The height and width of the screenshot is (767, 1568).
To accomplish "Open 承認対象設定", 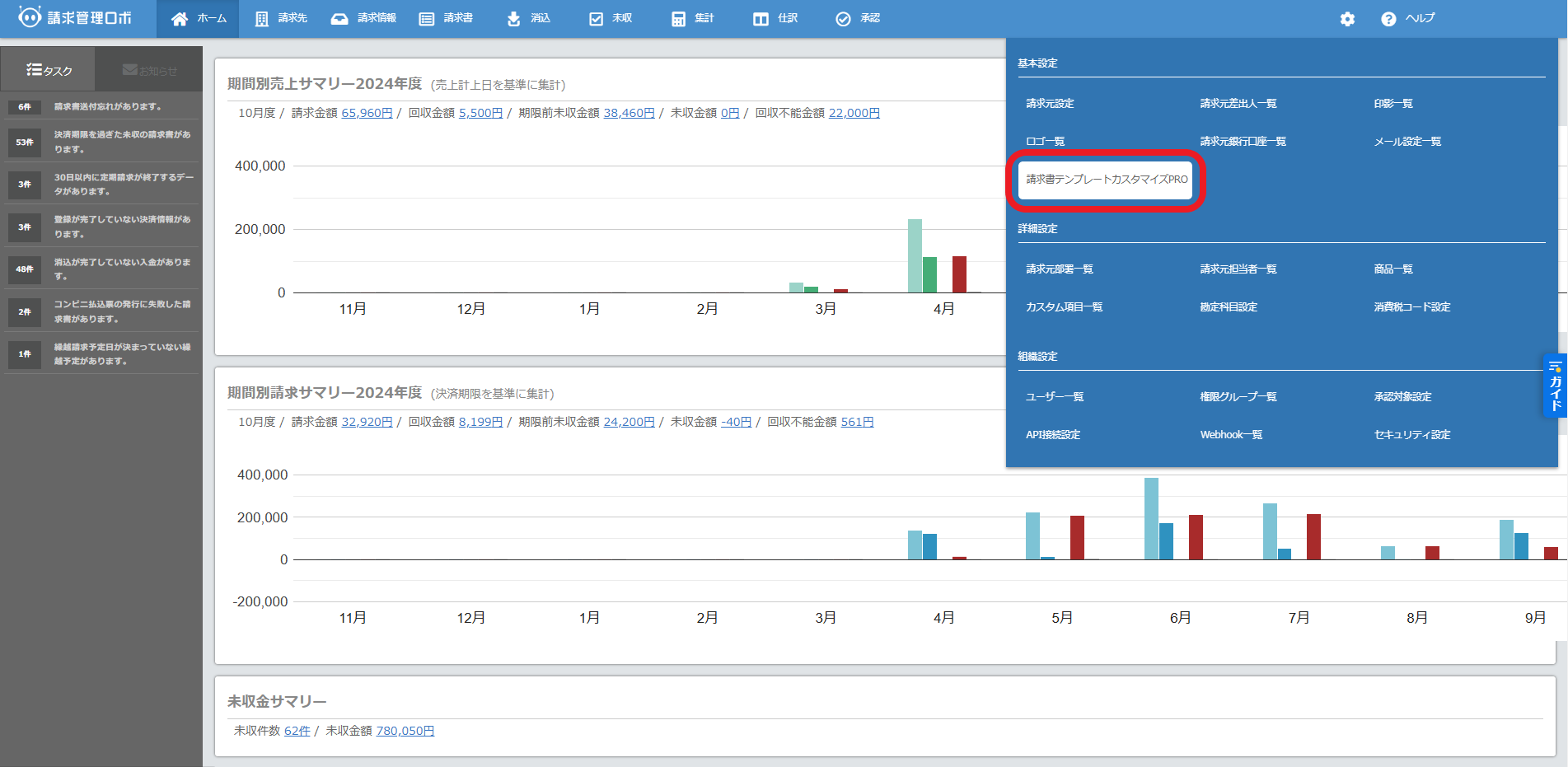I will tap(1402, 397).
